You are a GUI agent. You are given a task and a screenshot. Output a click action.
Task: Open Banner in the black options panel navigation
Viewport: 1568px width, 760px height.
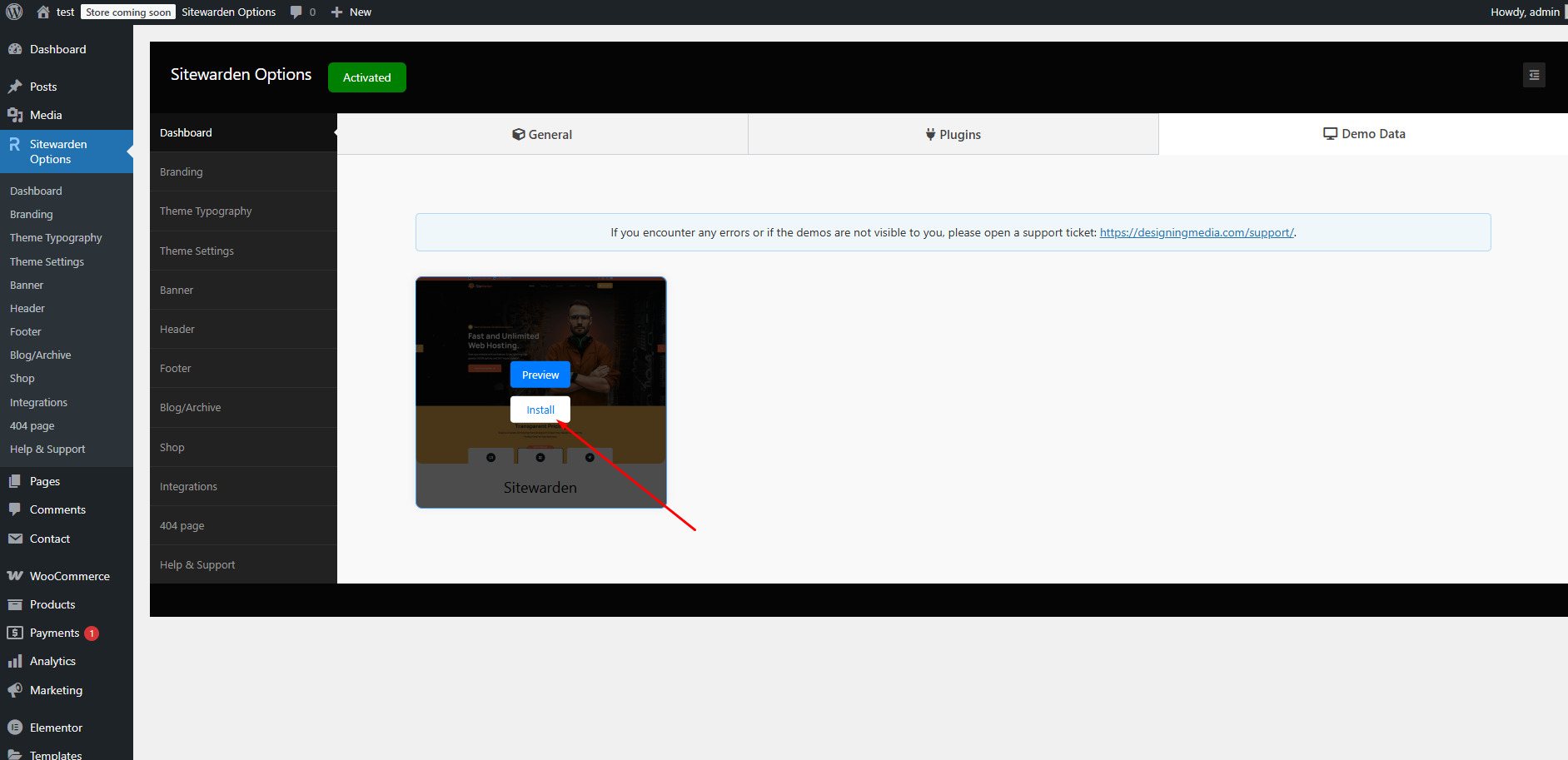(243, 290)
